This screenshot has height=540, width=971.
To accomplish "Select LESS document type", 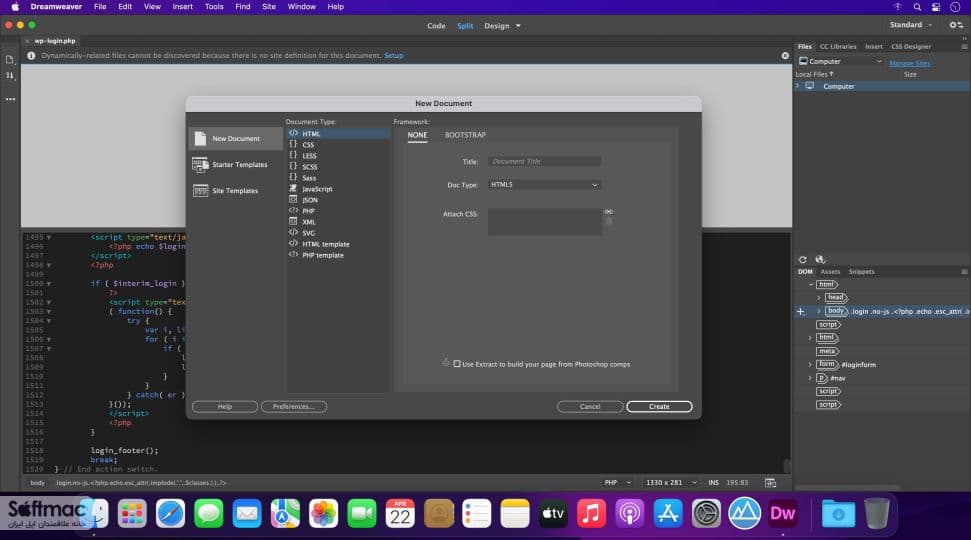I will (337, 155).
